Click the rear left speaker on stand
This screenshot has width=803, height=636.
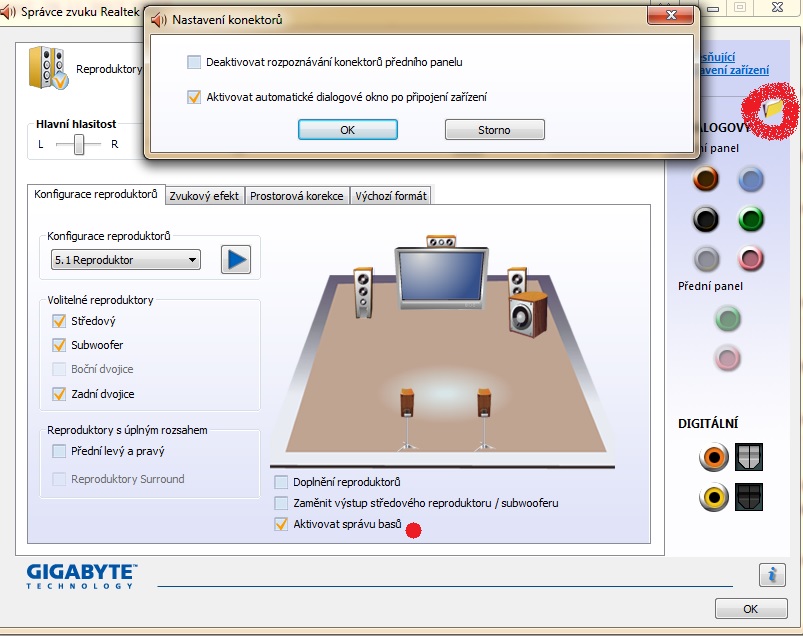point(407,419)
